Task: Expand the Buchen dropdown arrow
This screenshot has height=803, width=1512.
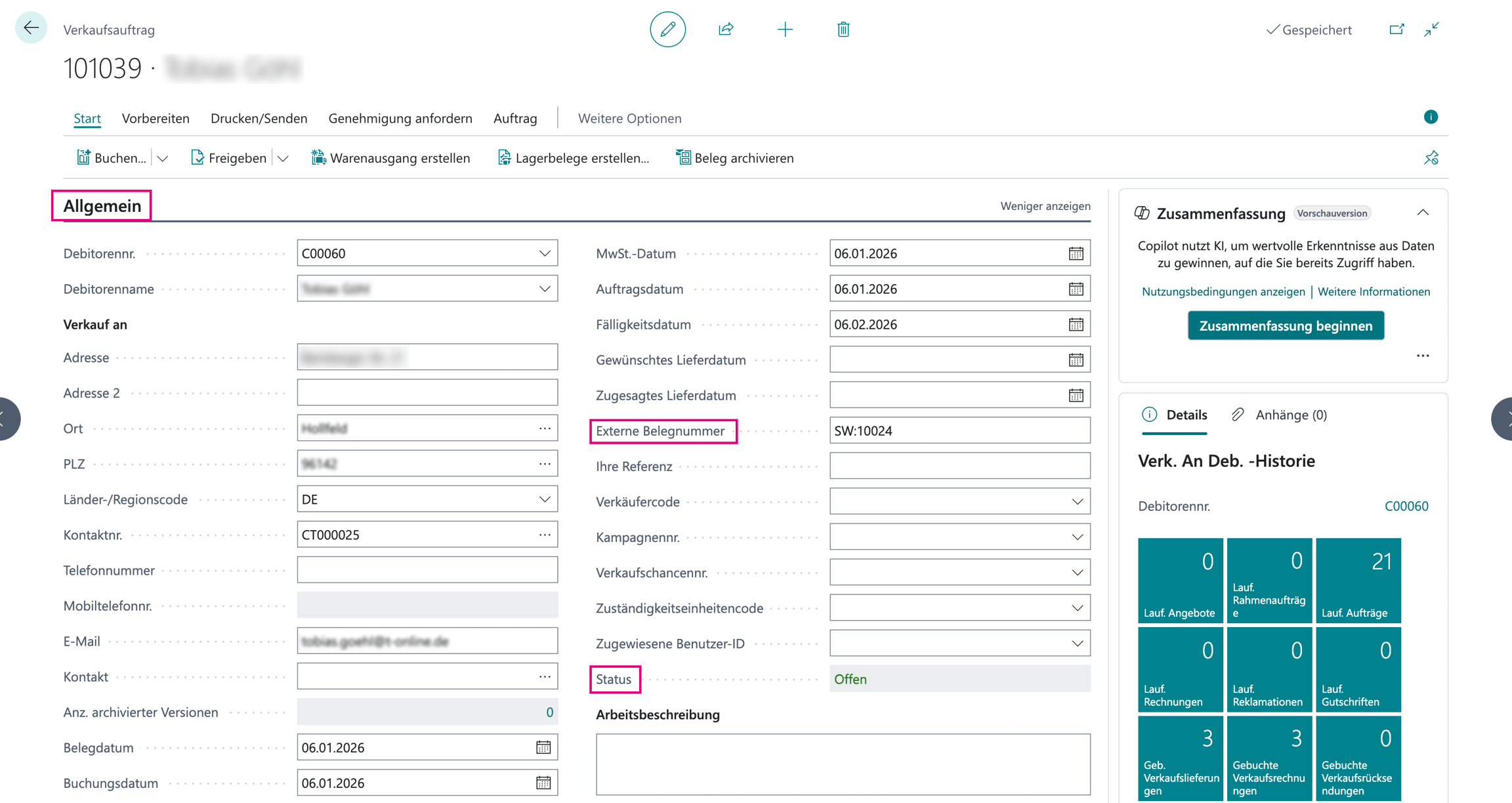Action: click(163, 158)
